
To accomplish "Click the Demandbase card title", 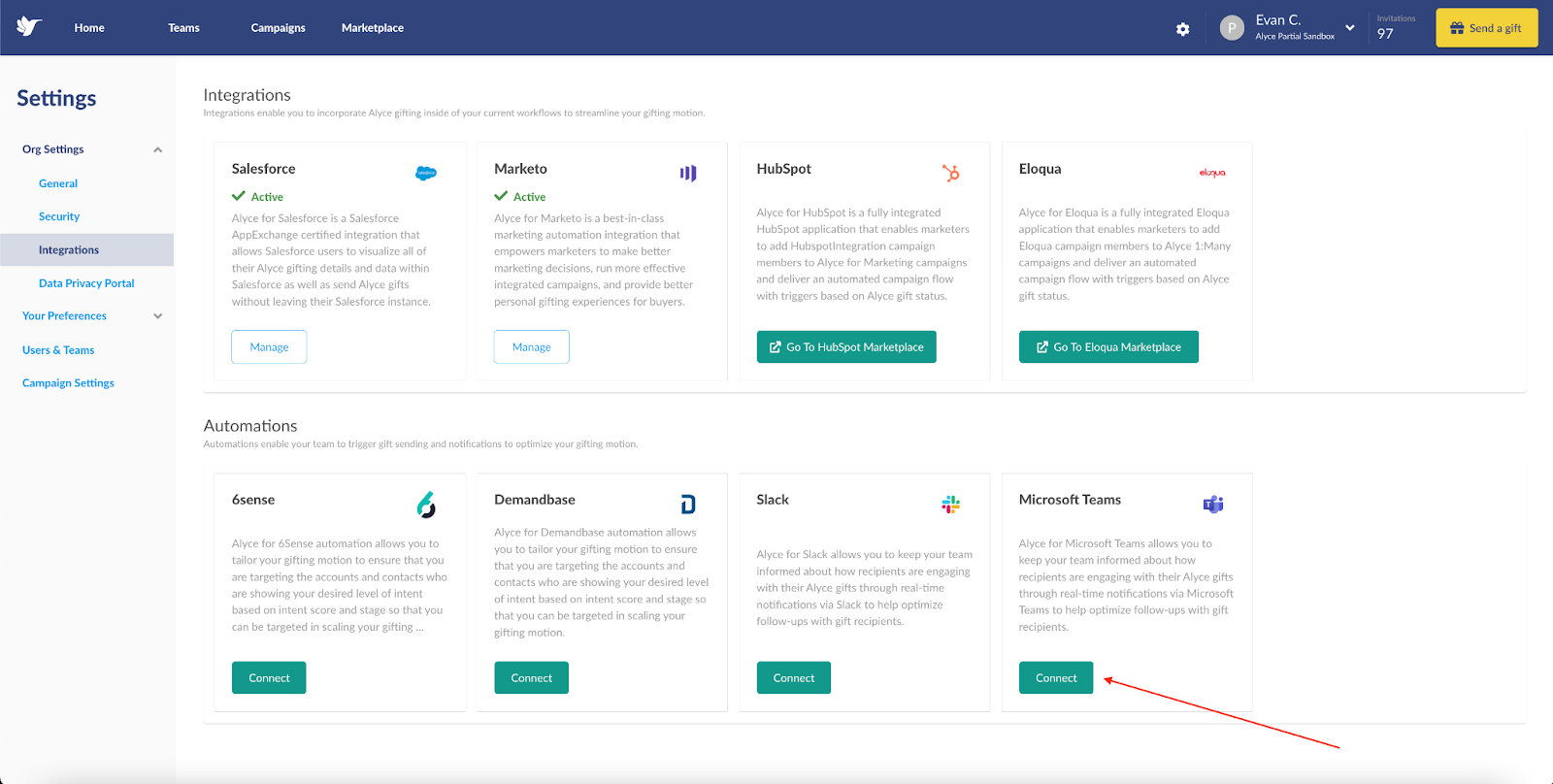I will (x=535, y=500).
